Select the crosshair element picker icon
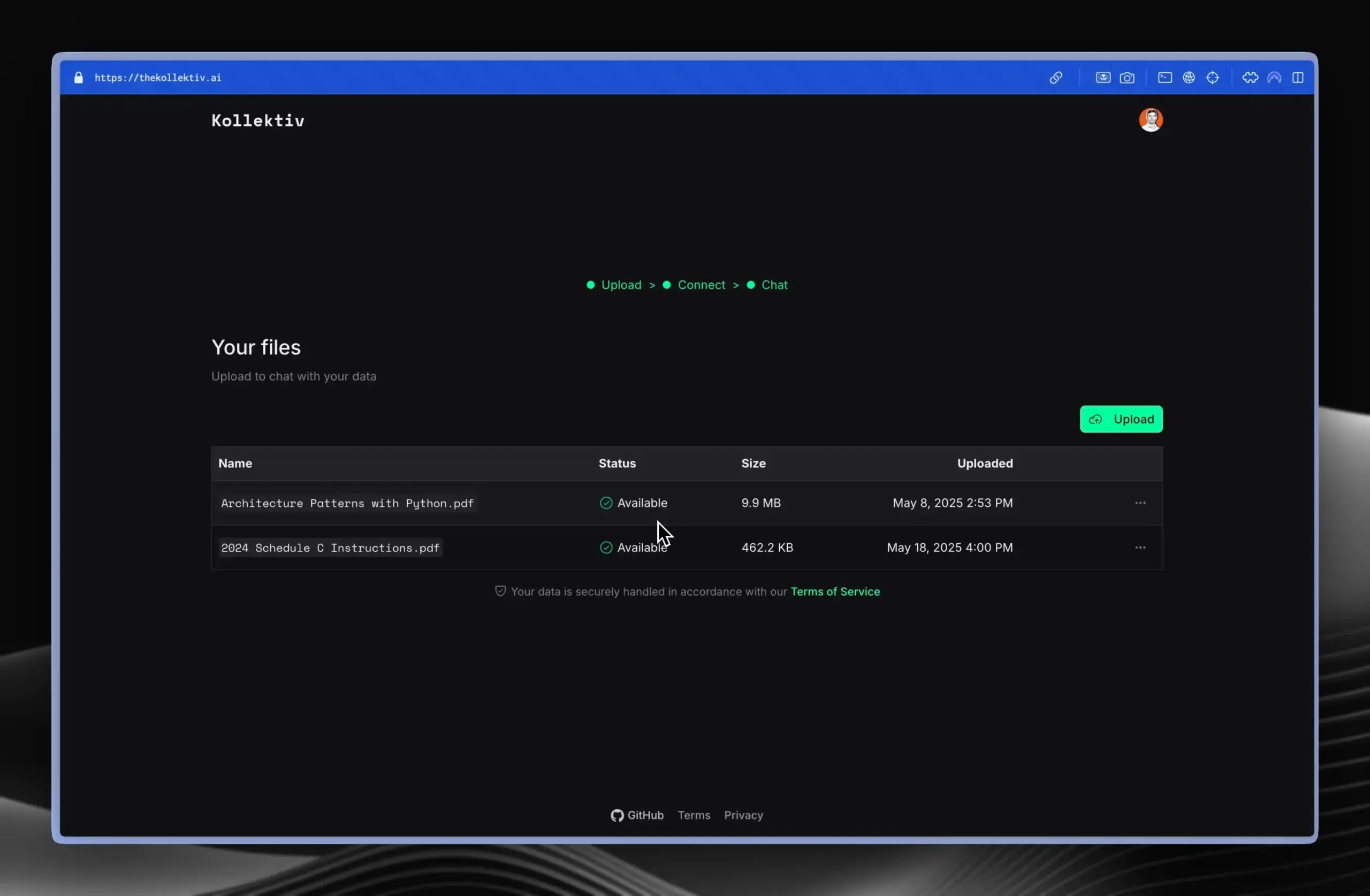 pos(1212,78)
